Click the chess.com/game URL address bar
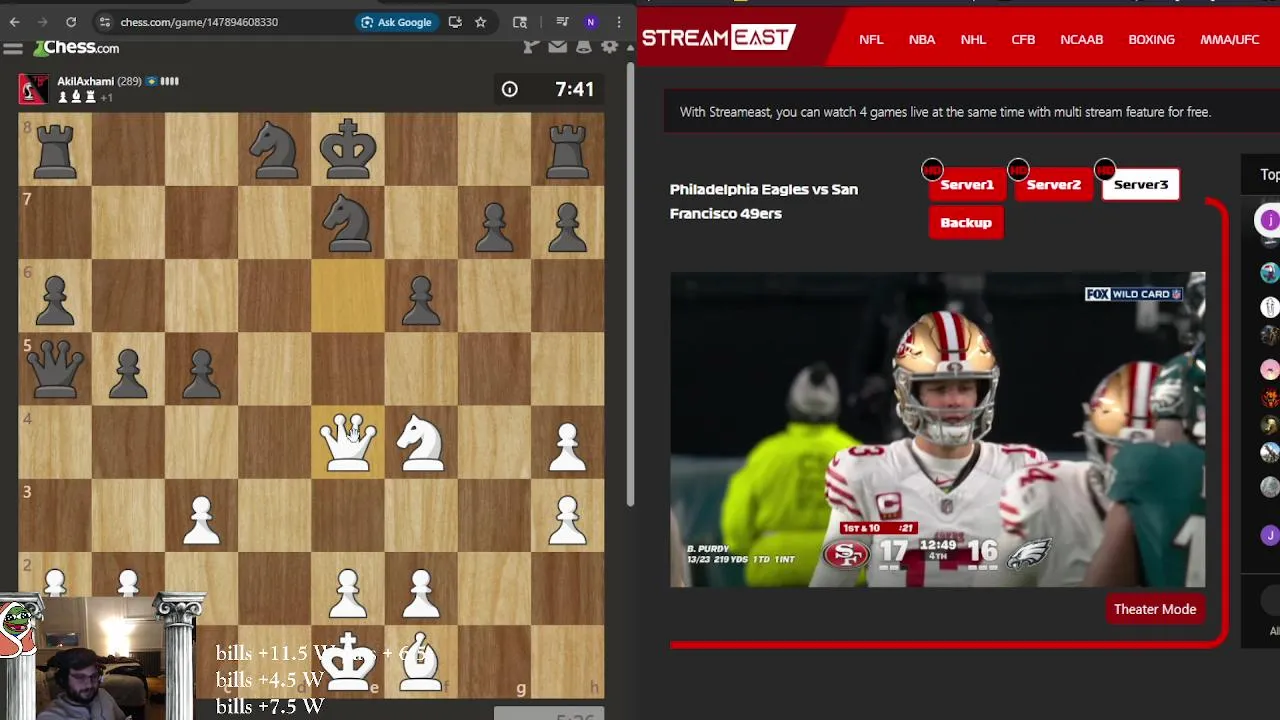 [199, 22]
